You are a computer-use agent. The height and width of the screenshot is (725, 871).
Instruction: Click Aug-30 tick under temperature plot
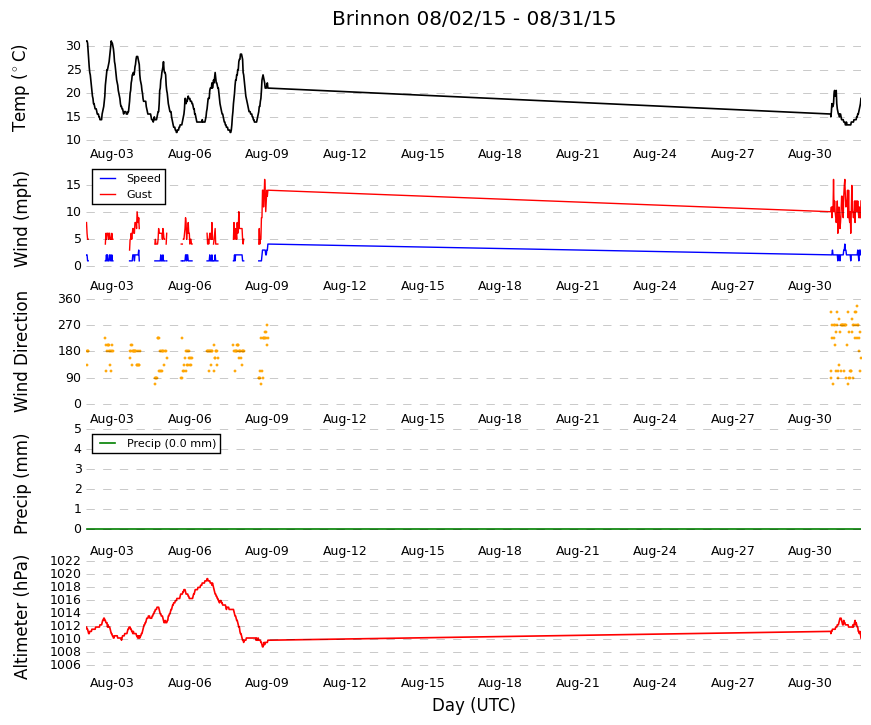810,154
